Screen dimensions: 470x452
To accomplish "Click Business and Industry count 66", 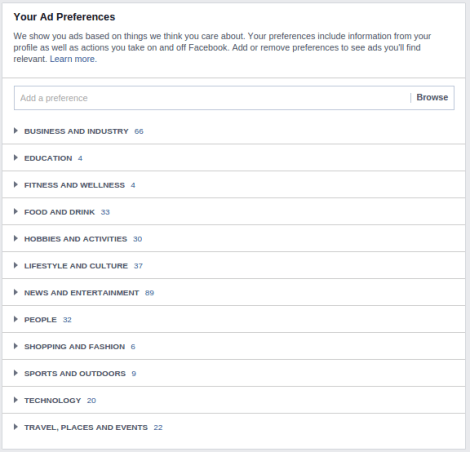I will coord(139,132).
